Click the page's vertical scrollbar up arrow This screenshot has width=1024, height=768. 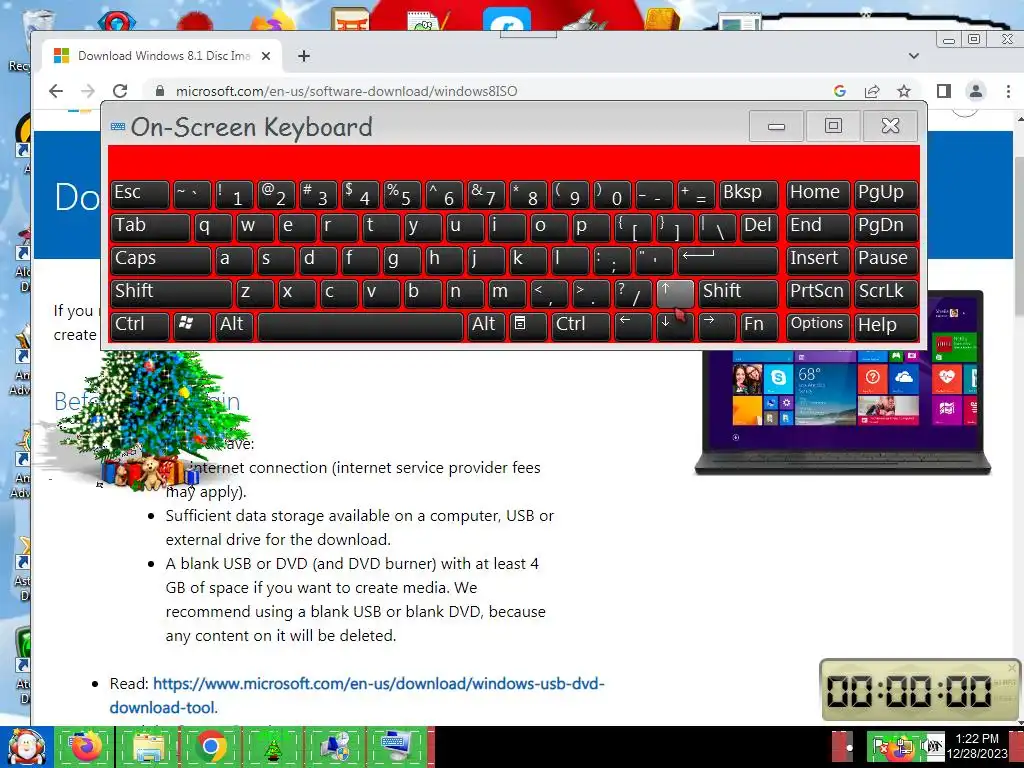(1019, 121)
